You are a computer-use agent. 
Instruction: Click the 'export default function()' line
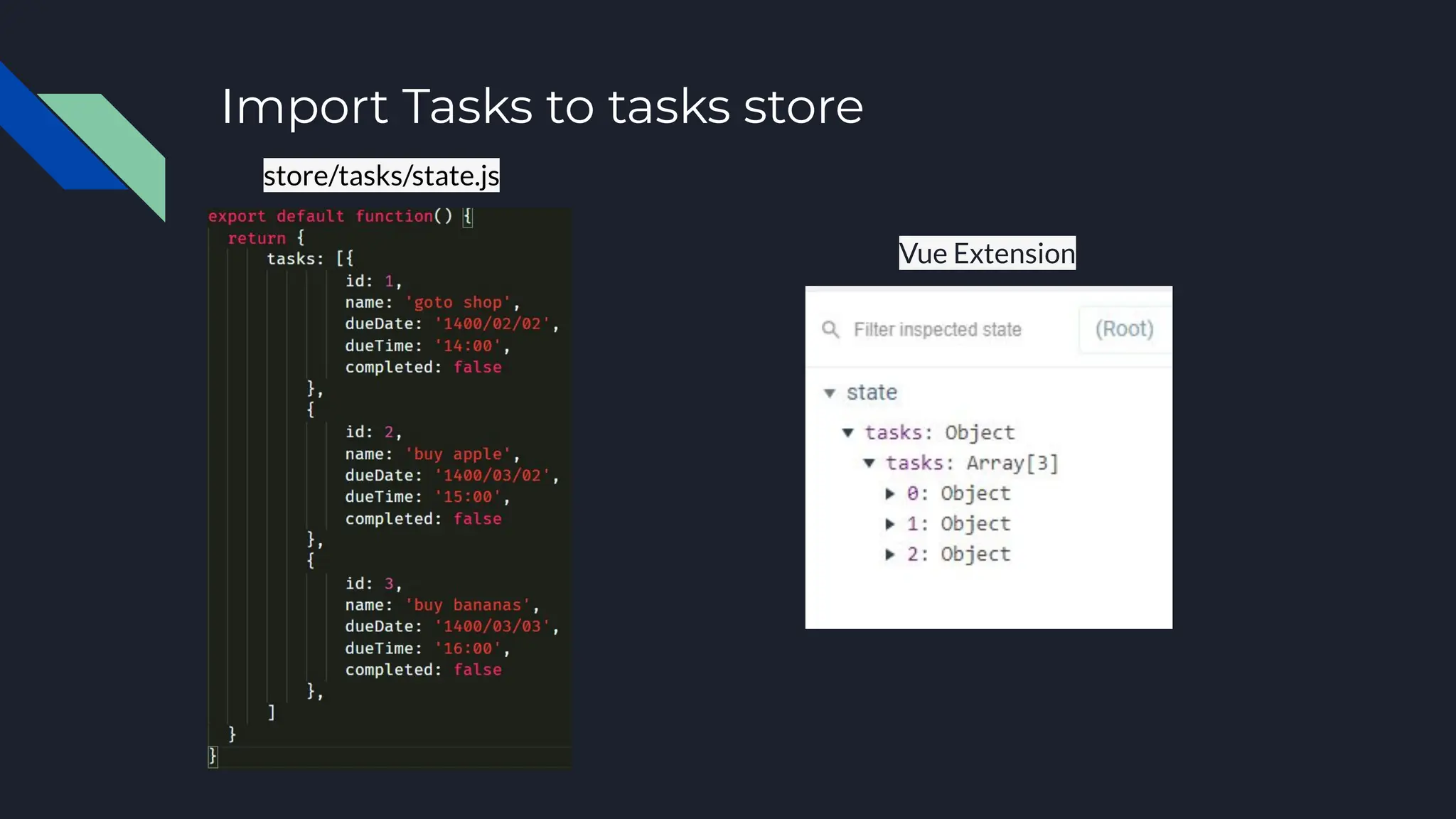coord(340,216)
